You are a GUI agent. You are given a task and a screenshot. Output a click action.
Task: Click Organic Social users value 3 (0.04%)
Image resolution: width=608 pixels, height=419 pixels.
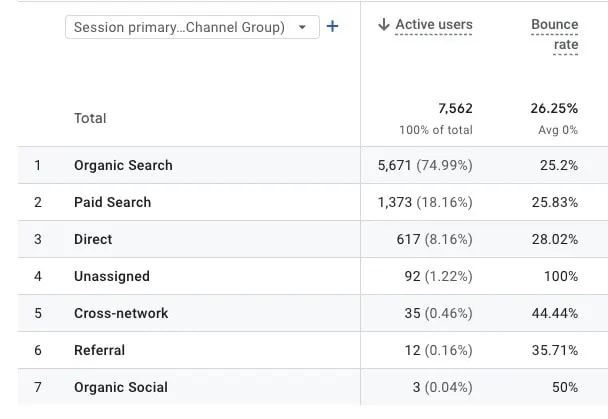pos(442,387)
